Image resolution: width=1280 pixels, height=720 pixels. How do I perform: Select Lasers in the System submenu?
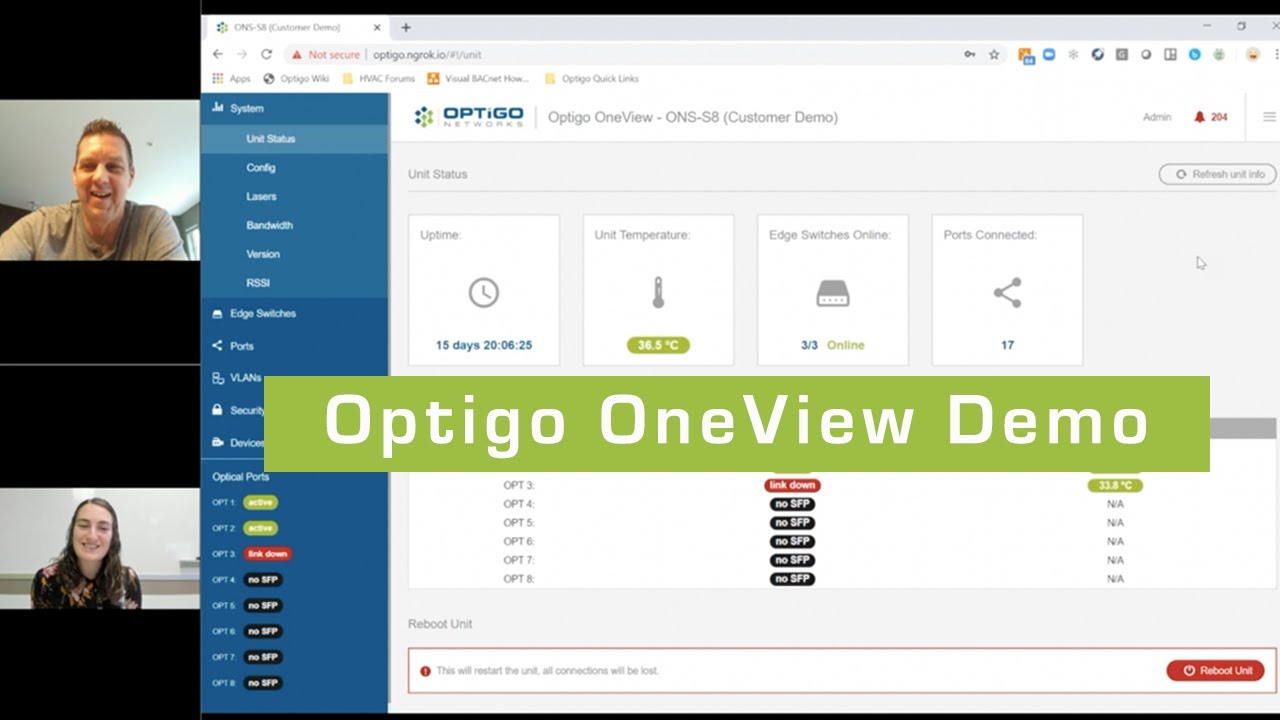(x=261, y=197)
